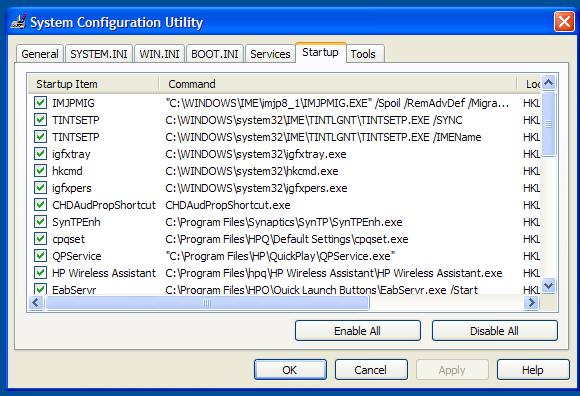Confirm with the OK button

pyautogui.click(x=290, y=370)
